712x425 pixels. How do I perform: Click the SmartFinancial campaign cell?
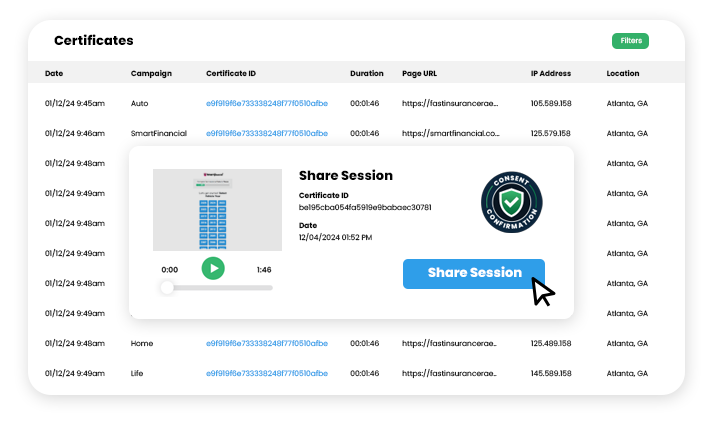(x=158, y=133)
